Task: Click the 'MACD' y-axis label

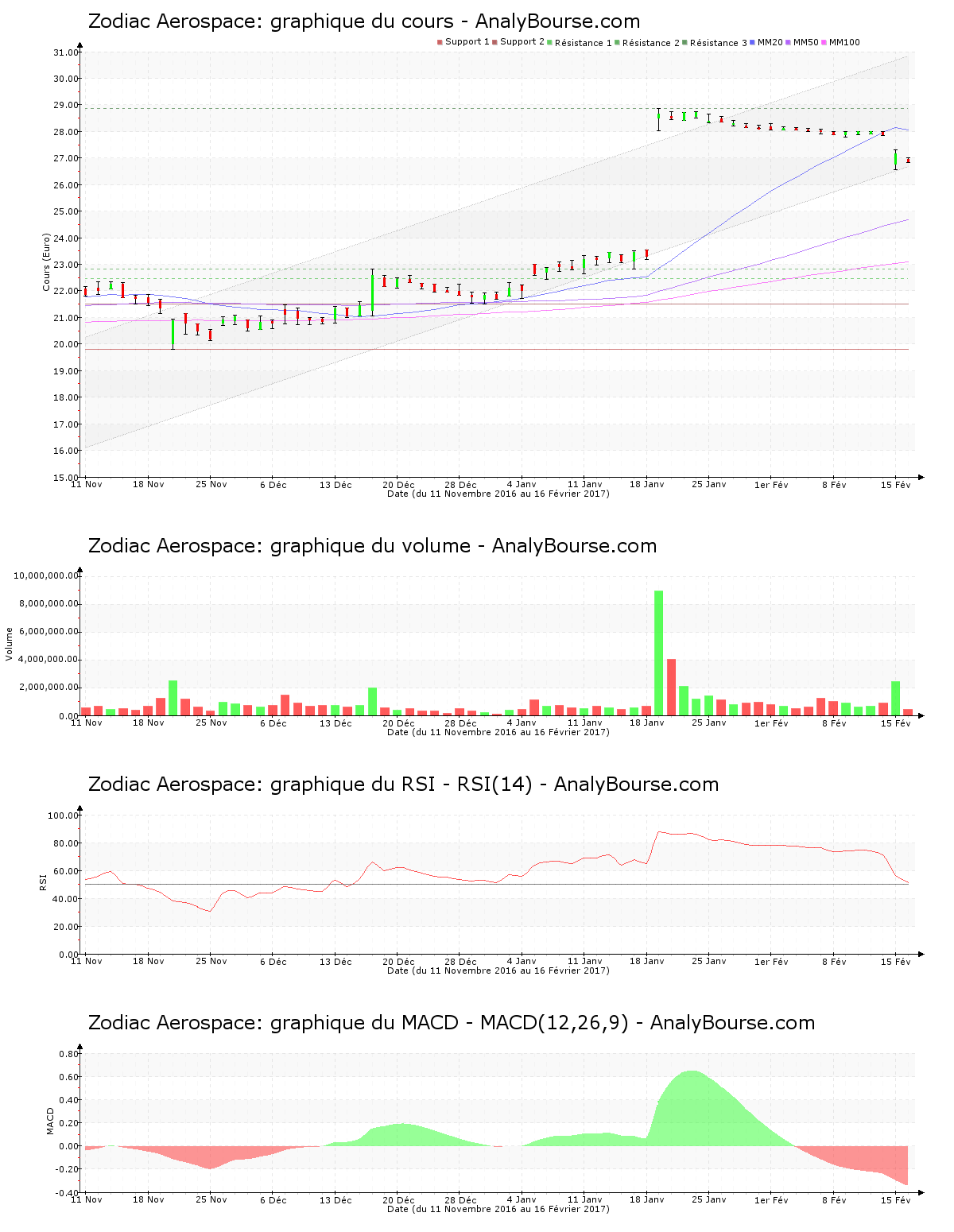Action: 50,1121
